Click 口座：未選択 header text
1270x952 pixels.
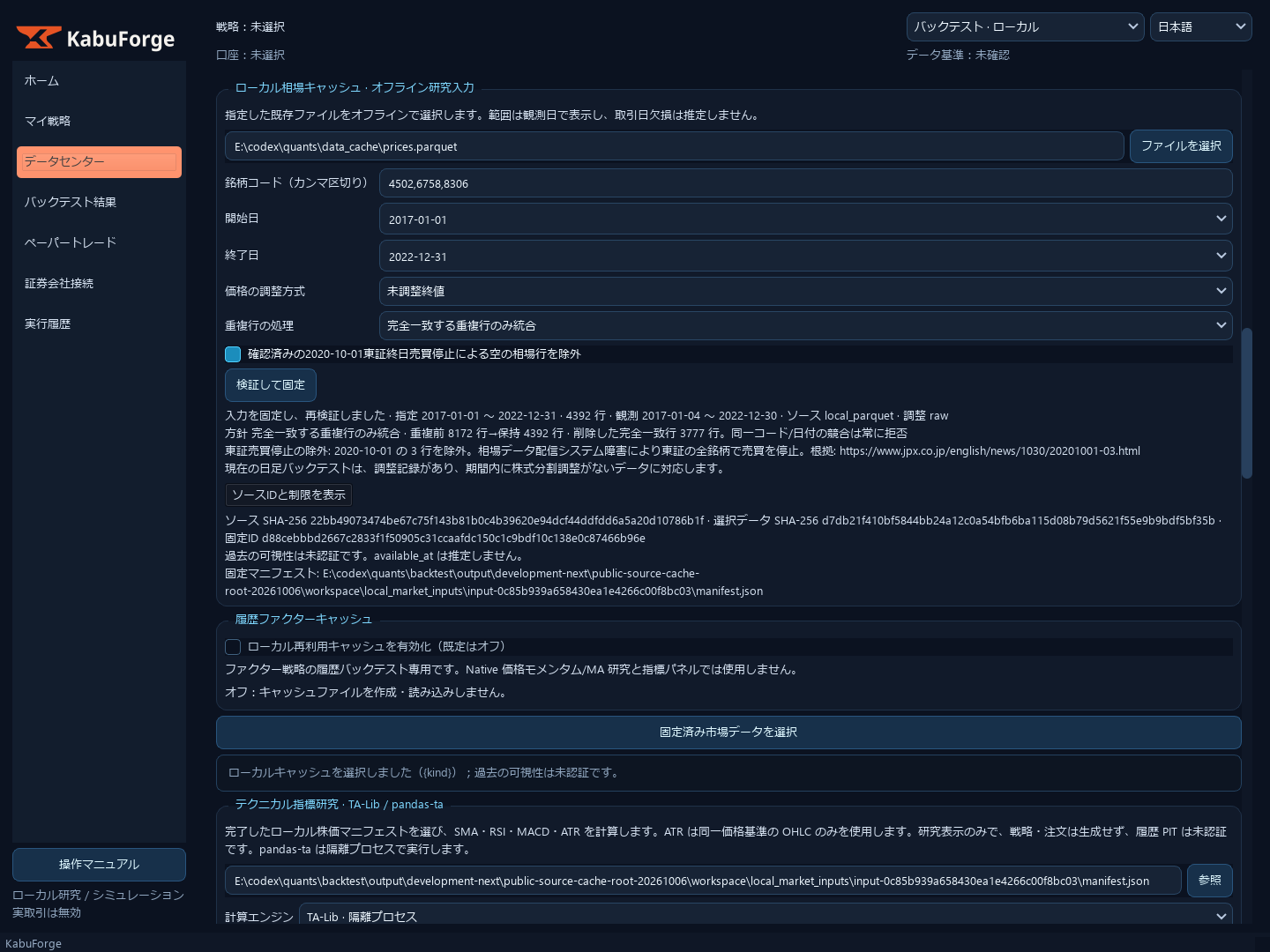[x=250, y=56]
